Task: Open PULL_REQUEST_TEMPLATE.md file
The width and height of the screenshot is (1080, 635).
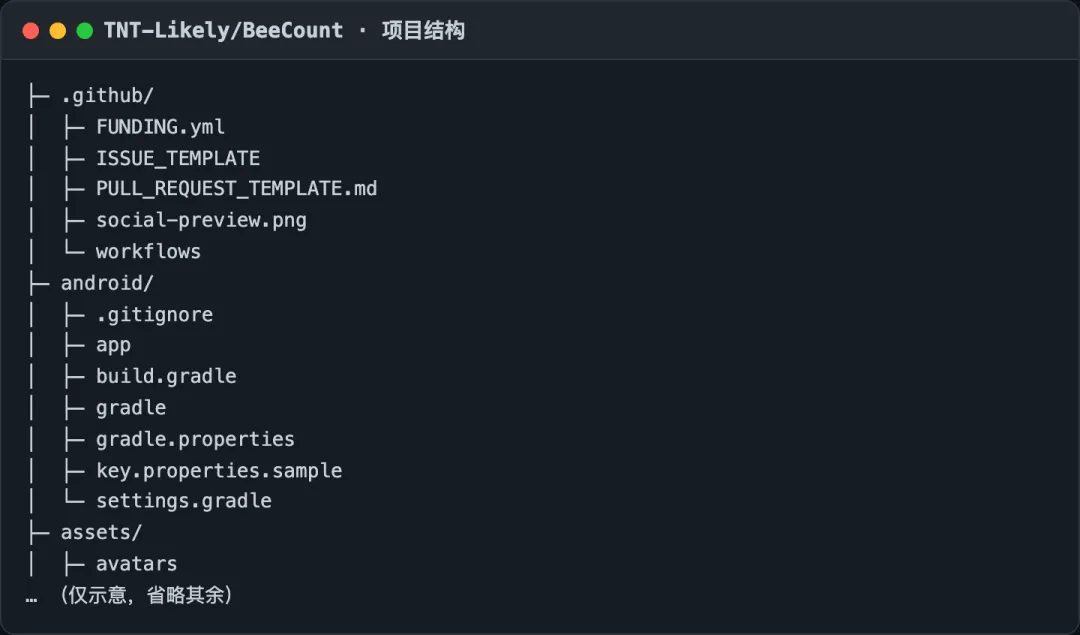Action: [236, 189]
